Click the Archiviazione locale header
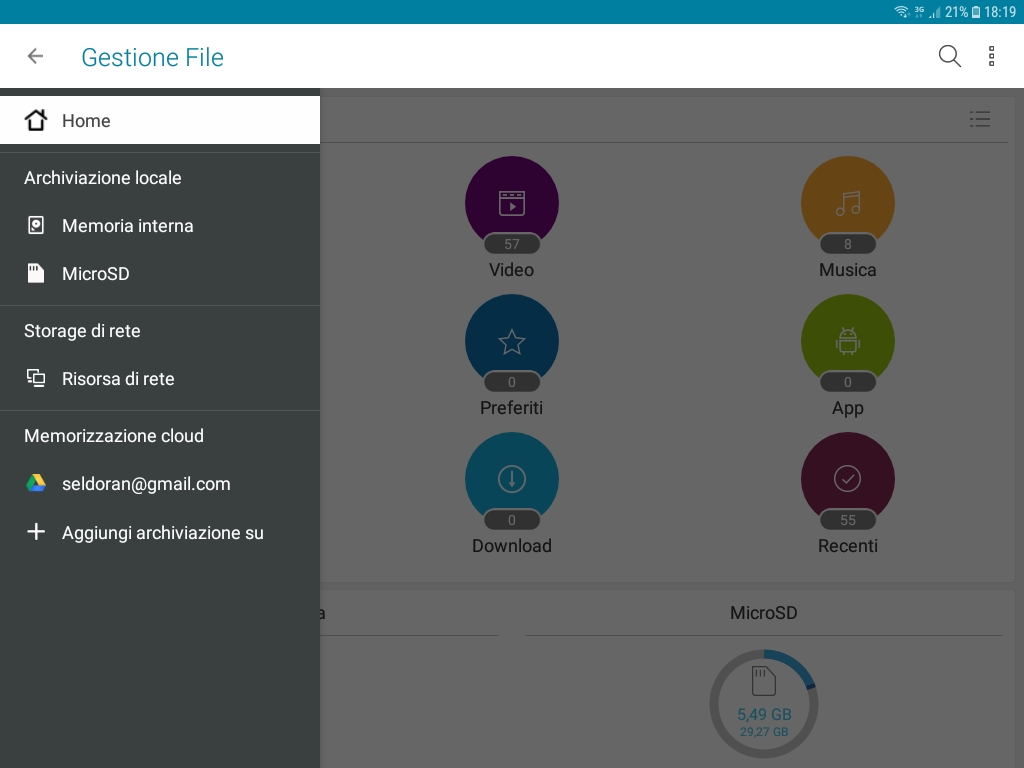This screenshot has width=1024, height=768. click(103, 178)
